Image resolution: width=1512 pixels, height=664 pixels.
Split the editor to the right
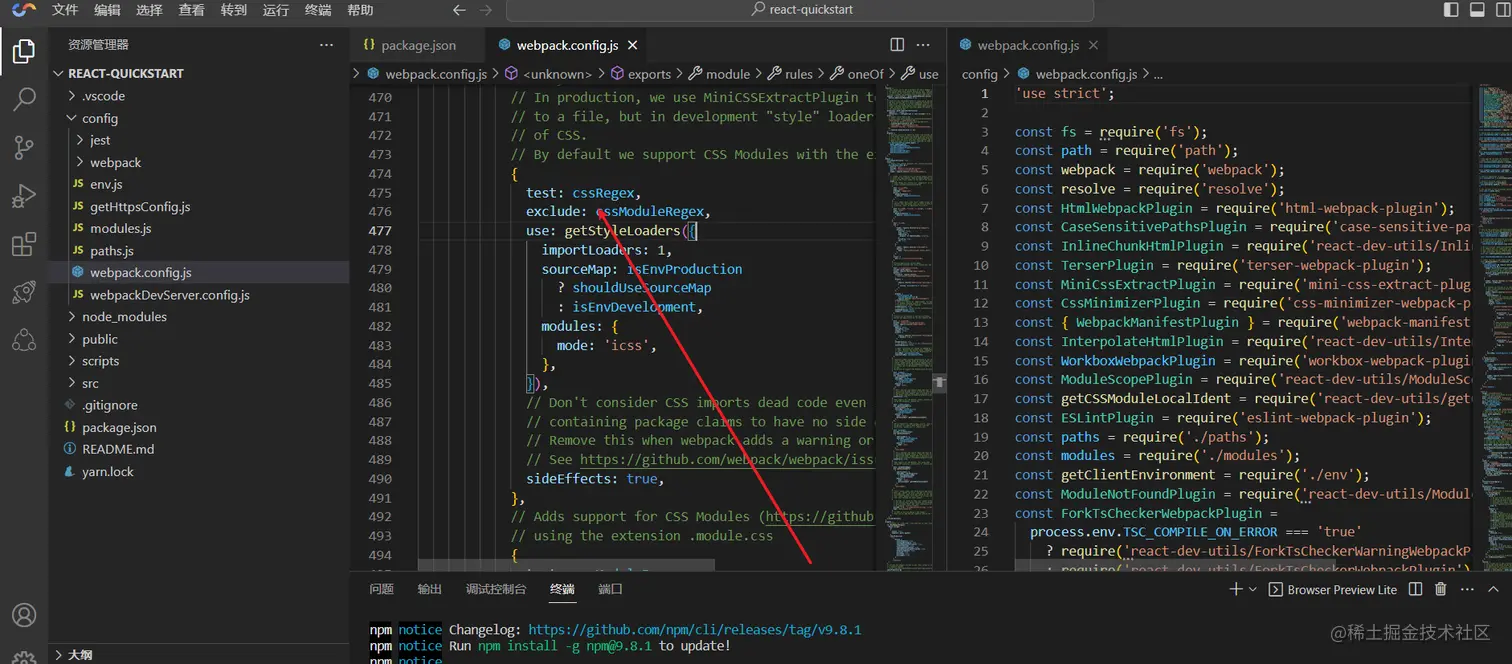pos(897,45)
